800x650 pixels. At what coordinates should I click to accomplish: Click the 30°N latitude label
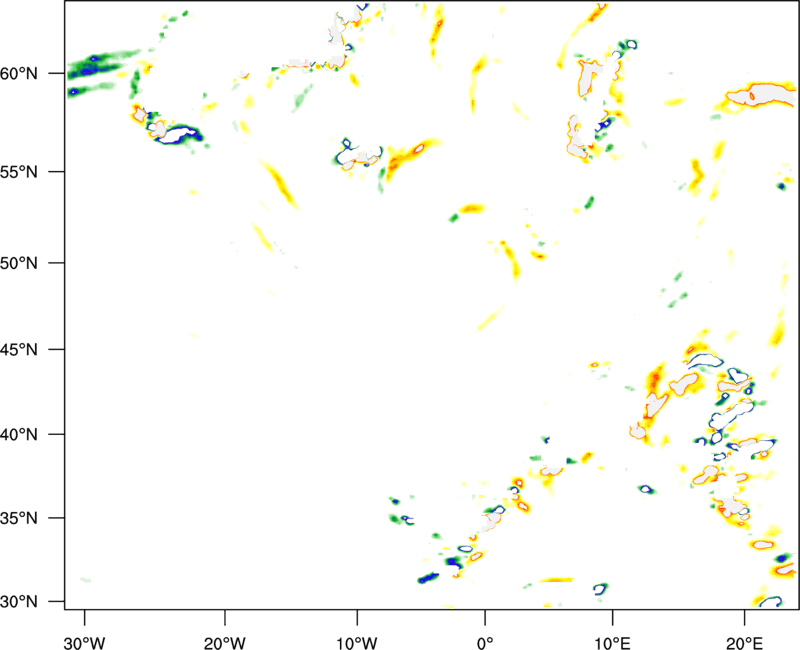[x=19, y=602]
